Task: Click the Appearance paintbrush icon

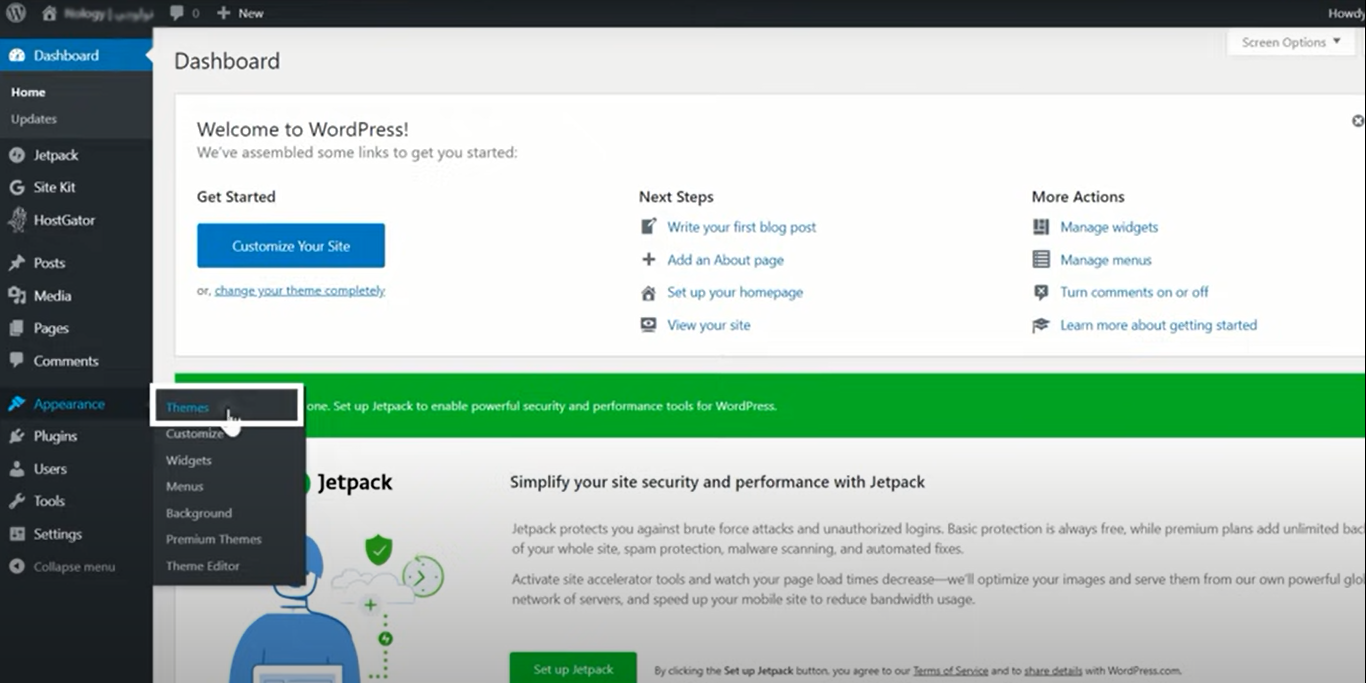Action: coord(16,404)
